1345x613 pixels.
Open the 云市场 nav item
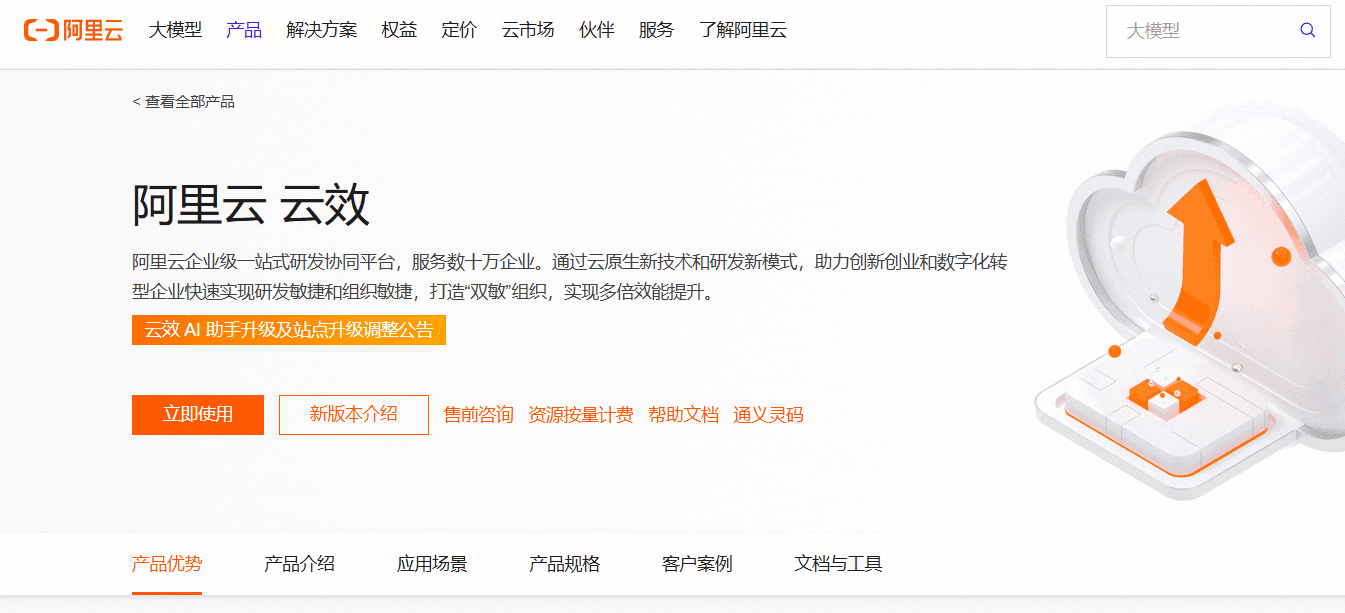(528, 30)
